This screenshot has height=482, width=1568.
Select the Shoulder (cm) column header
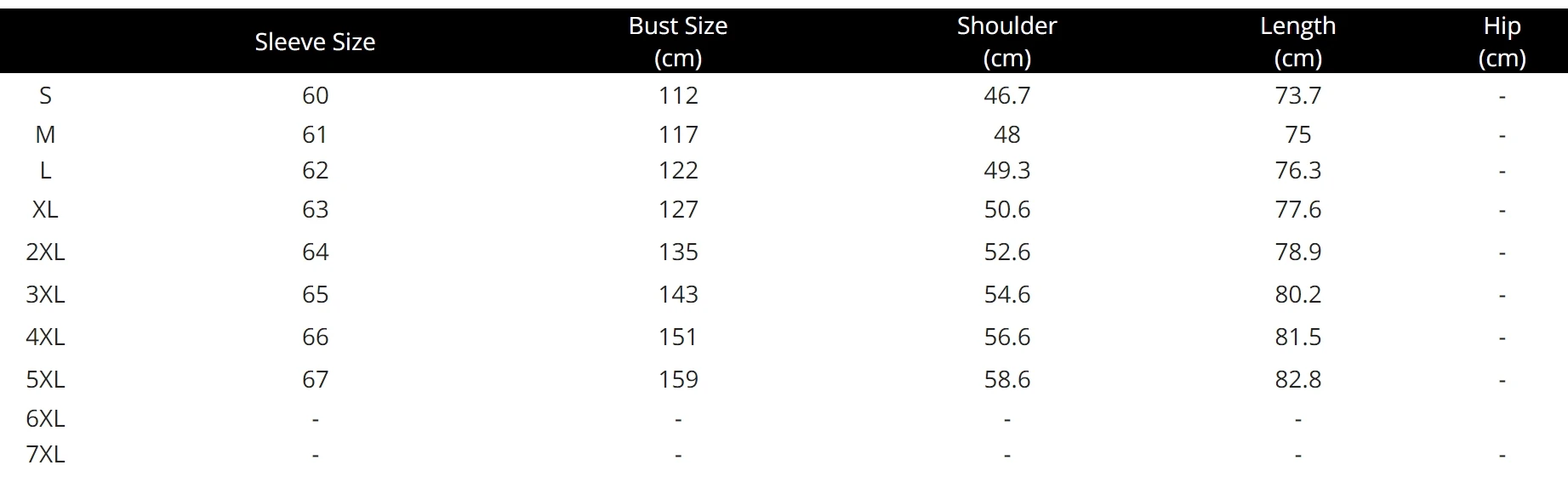click(x=1006, y=42)
